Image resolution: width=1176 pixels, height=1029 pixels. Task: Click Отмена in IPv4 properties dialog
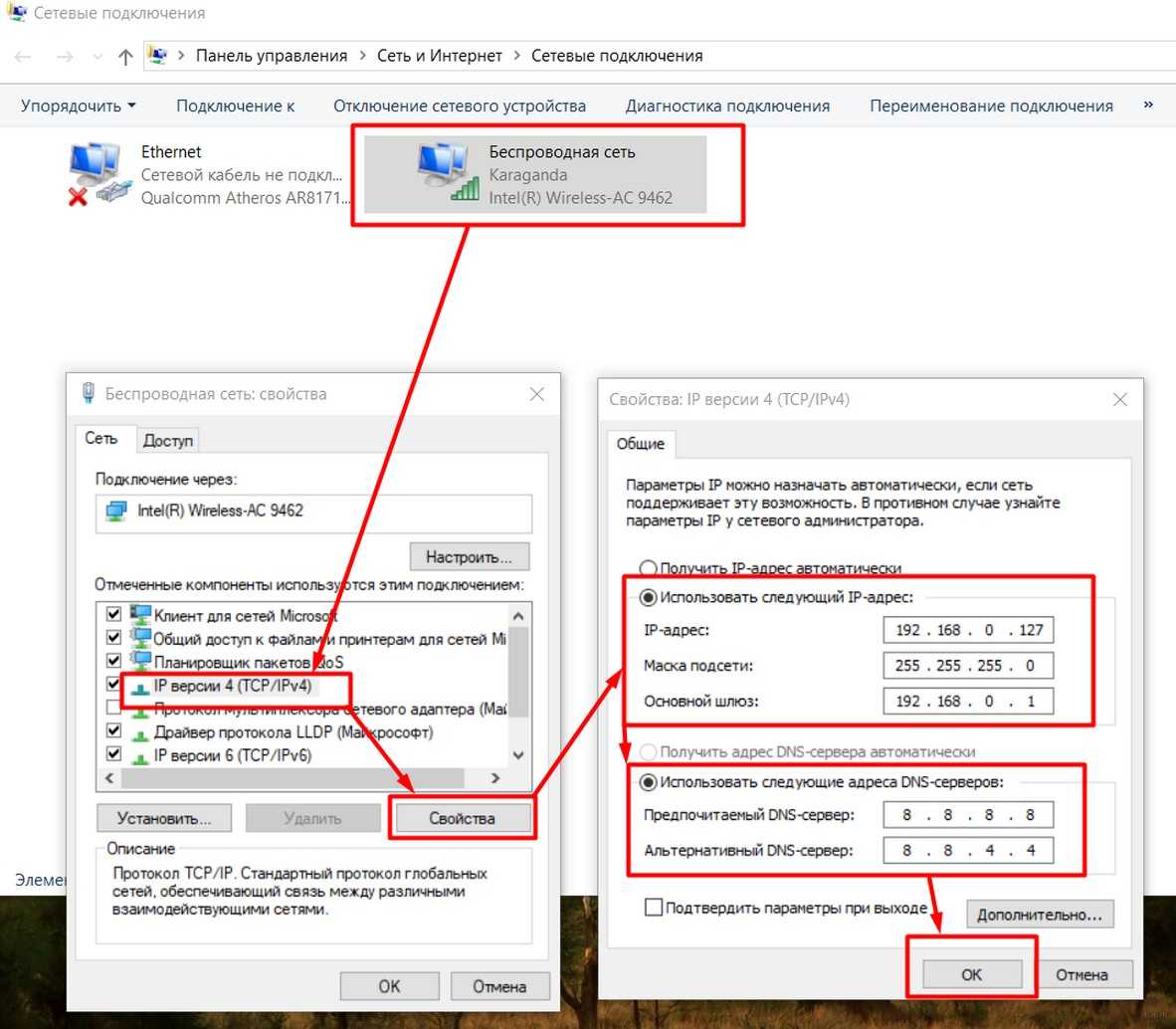point(1081,974)
